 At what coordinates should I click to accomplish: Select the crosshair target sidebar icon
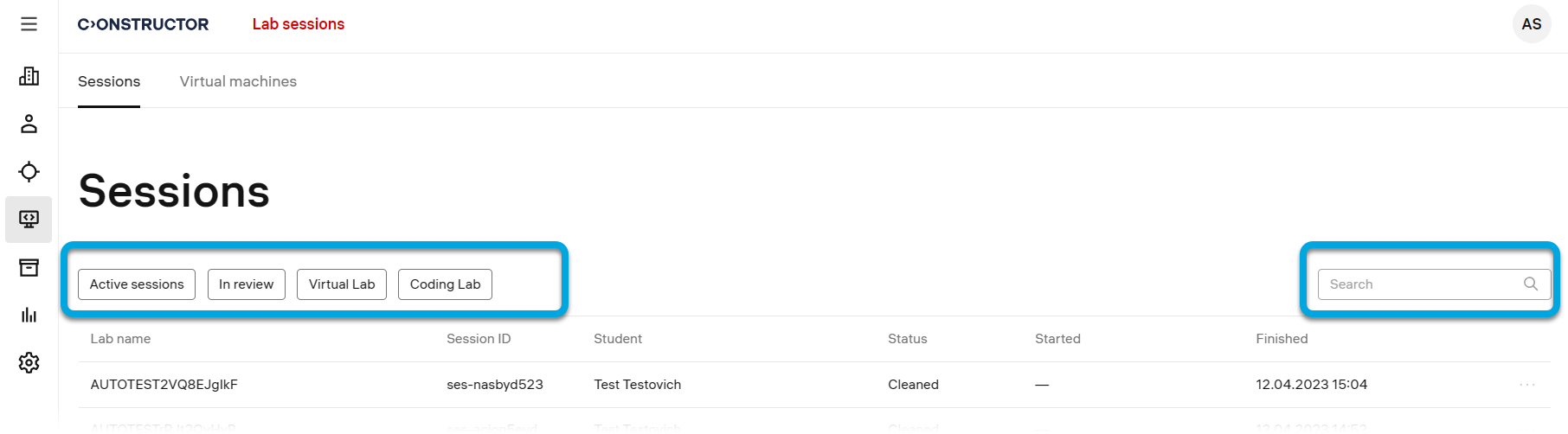click(x=29, y=171)
